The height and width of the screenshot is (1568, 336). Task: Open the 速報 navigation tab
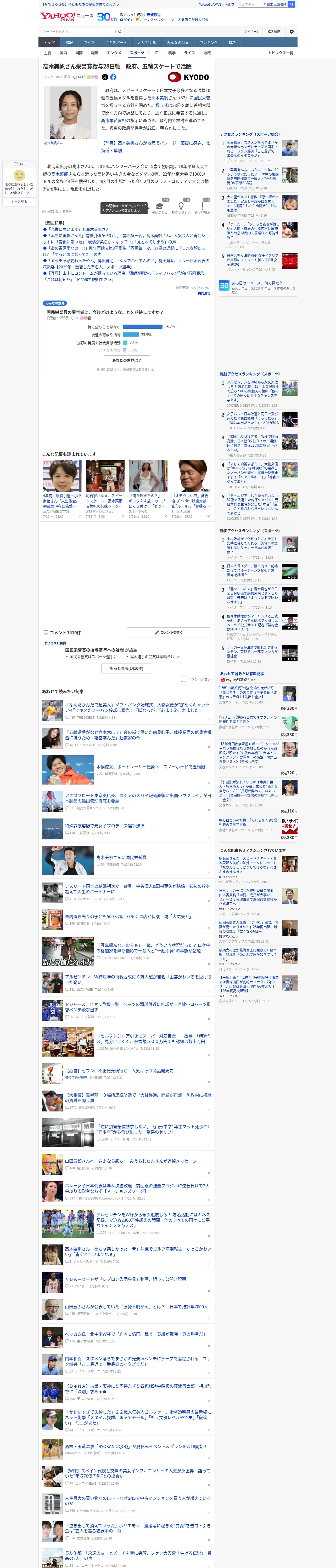(x=69, y=43)
